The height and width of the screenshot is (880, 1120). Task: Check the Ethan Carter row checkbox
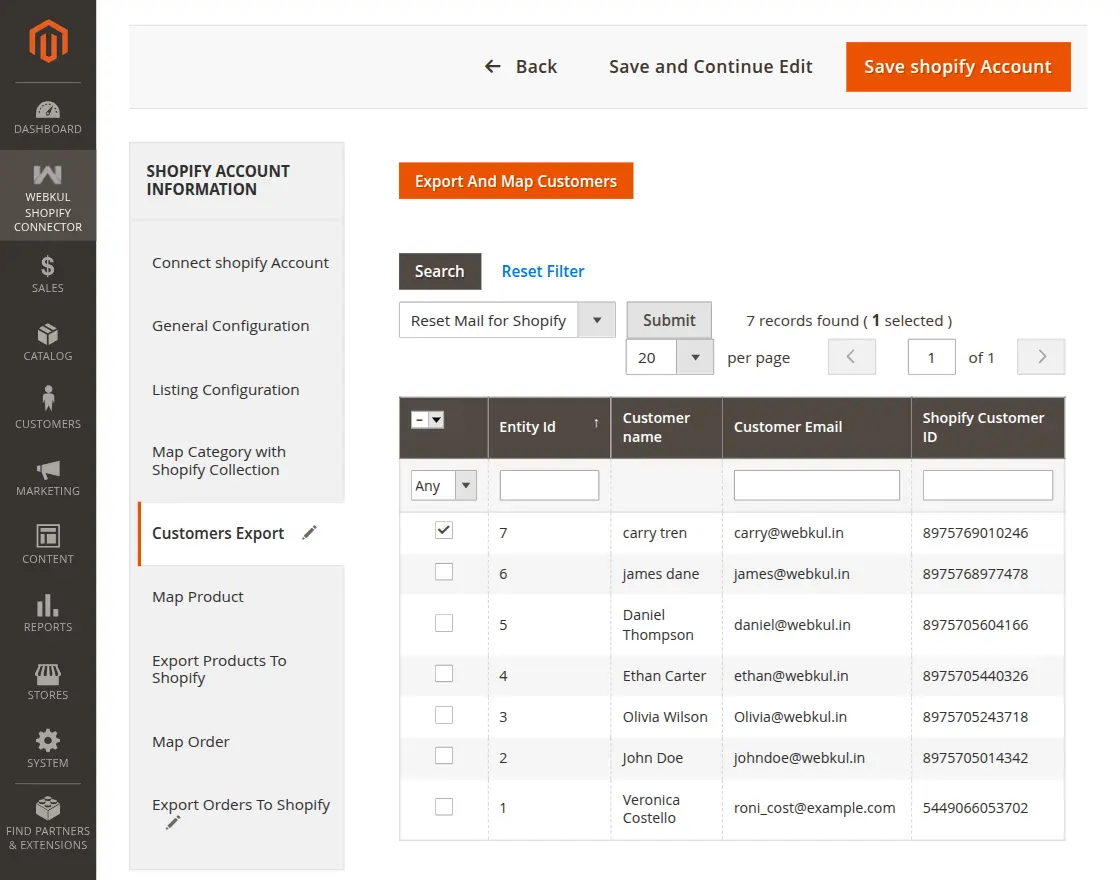point(444,674)
